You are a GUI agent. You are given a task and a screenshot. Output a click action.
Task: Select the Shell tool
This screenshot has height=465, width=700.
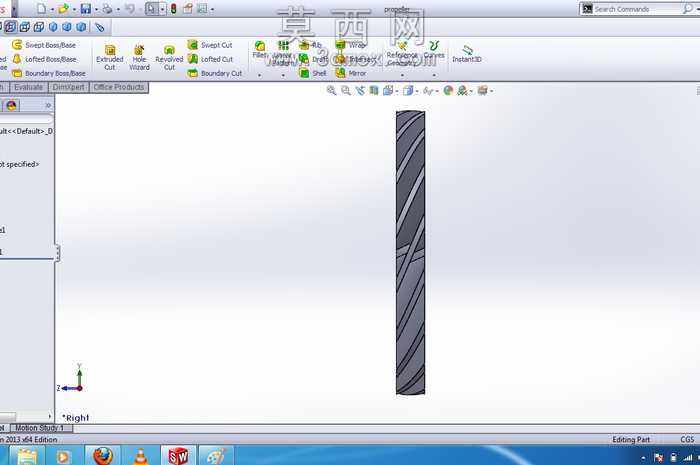[x=312, y=73]
